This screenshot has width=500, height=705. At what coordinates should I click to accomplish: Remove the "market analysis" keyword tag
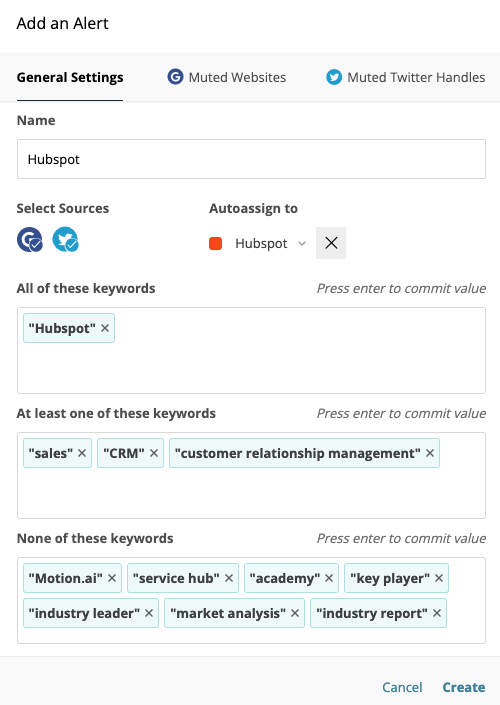295,613
